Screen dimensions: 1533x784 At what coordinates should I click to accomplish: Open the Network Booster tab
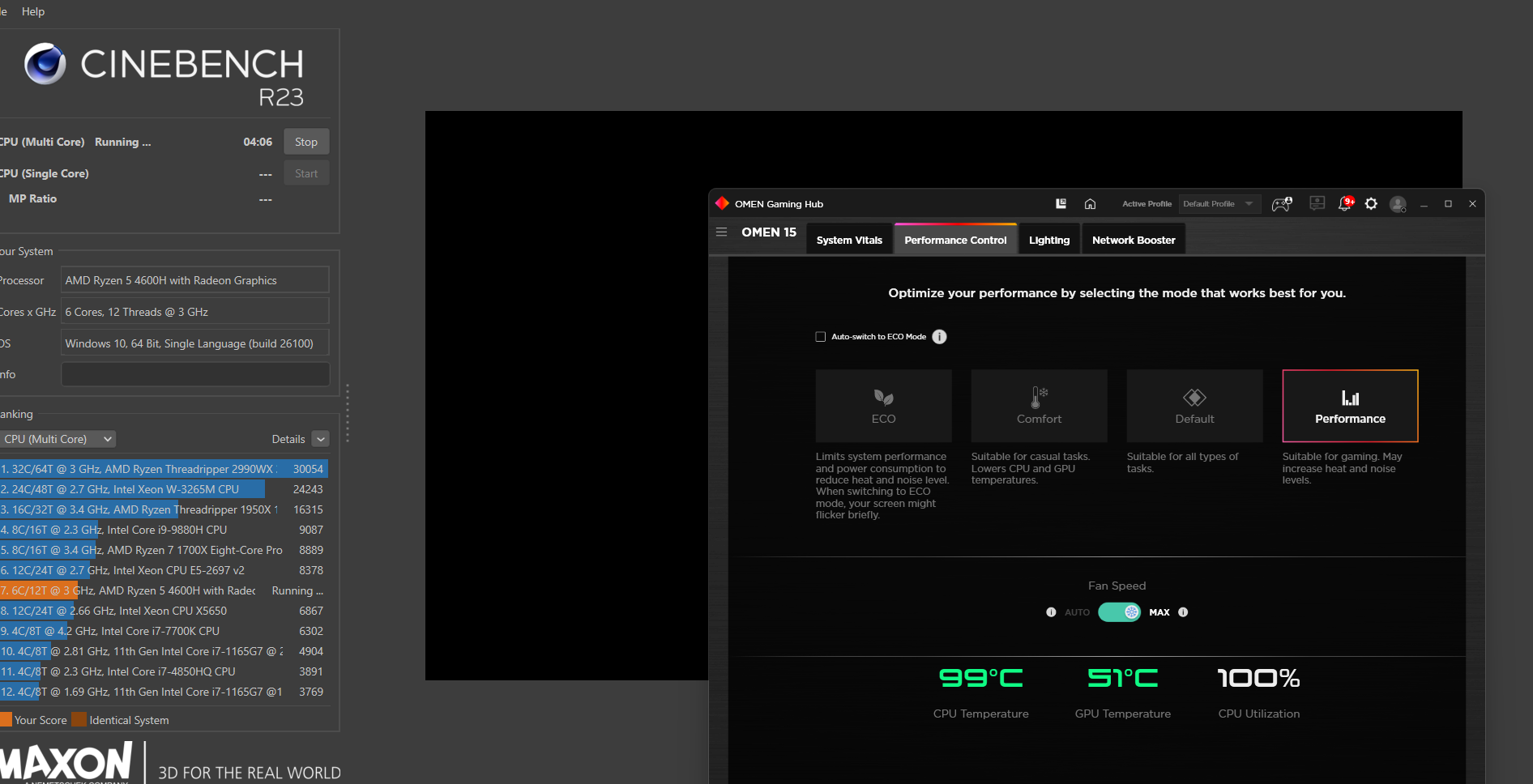point(1133,239)
